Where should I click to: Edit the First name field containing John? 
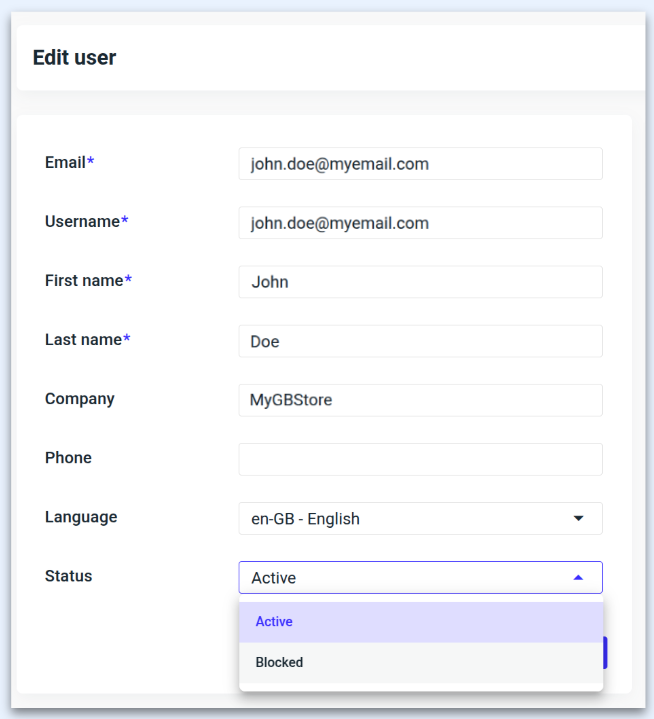tap(420, 282)
